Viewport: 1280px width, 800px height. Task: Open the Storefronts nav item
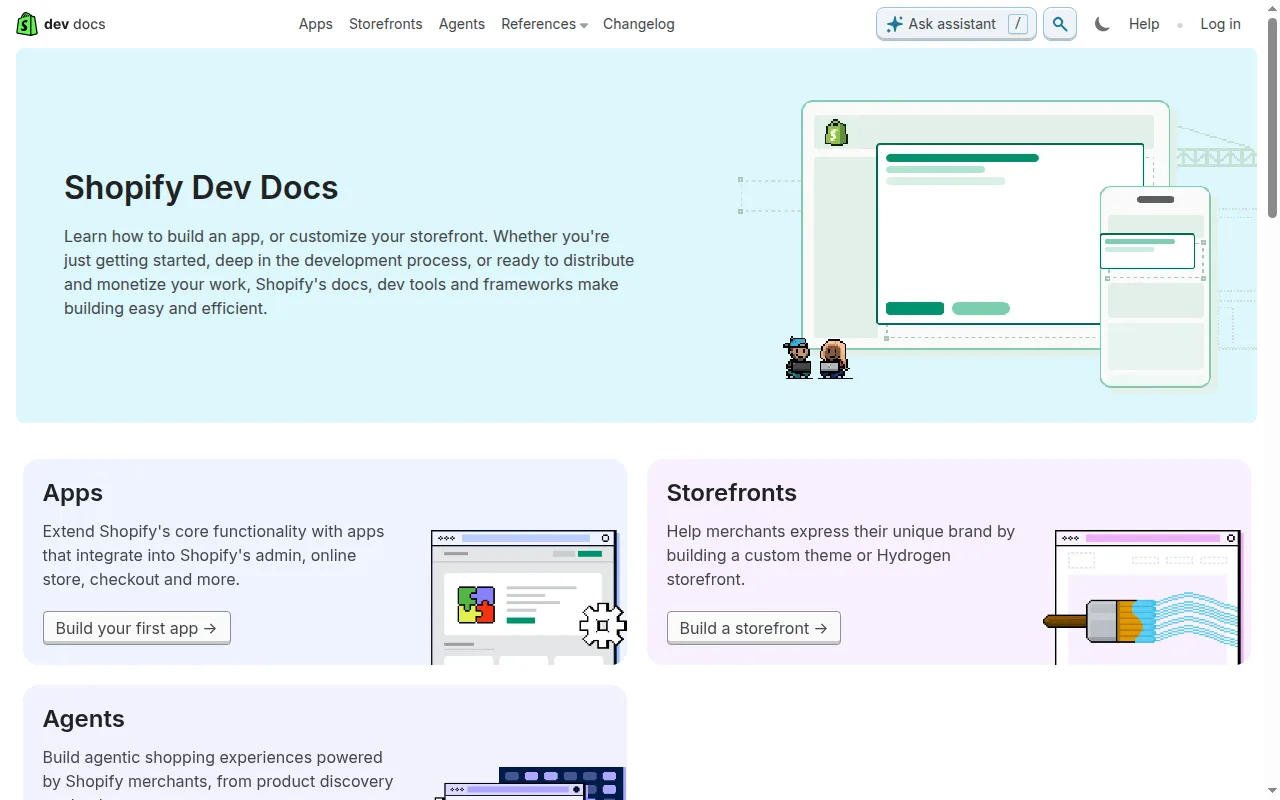tap(385, 24)
